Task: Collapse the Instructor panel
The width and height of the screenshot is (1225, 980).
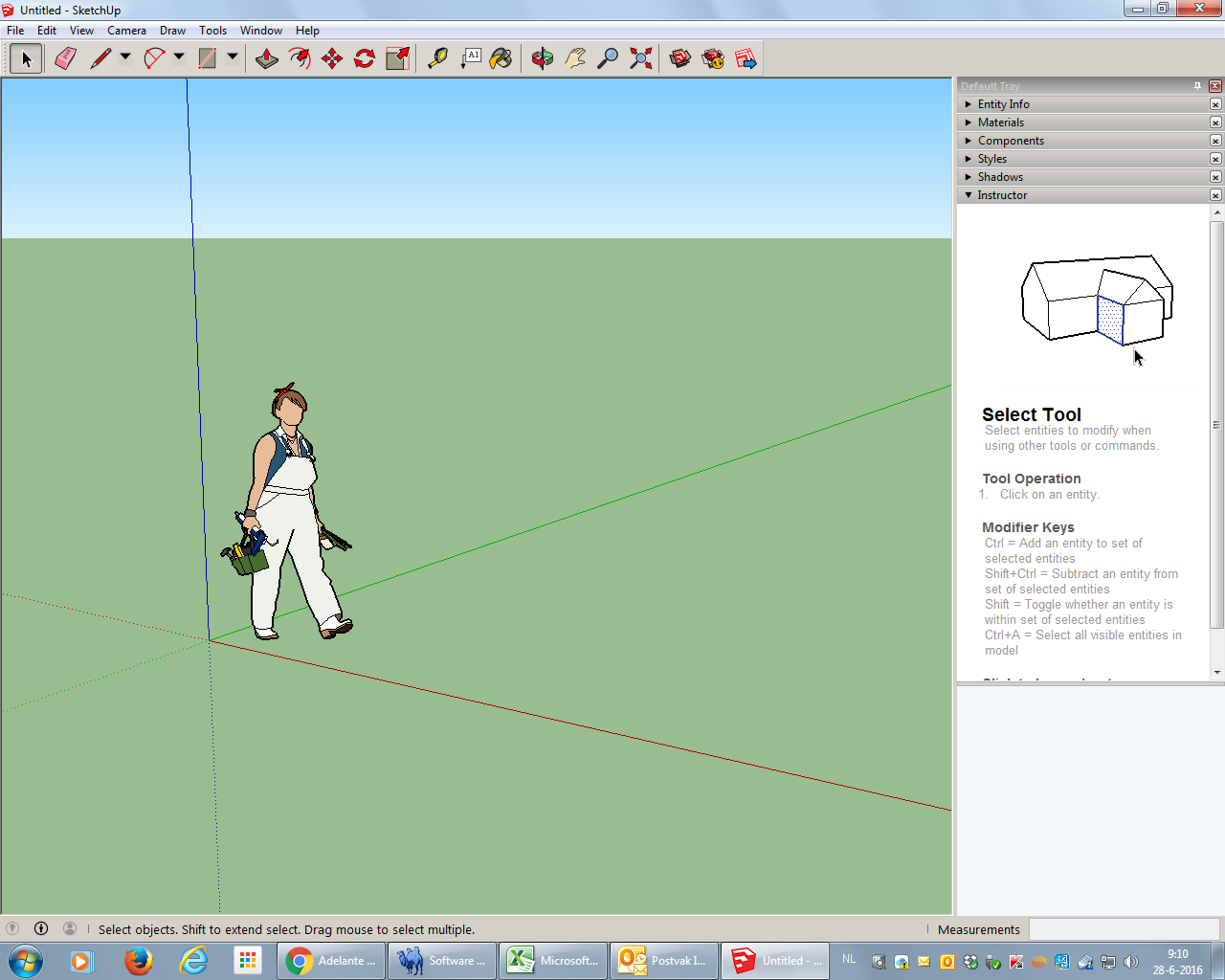Action: coord(1001,195)
